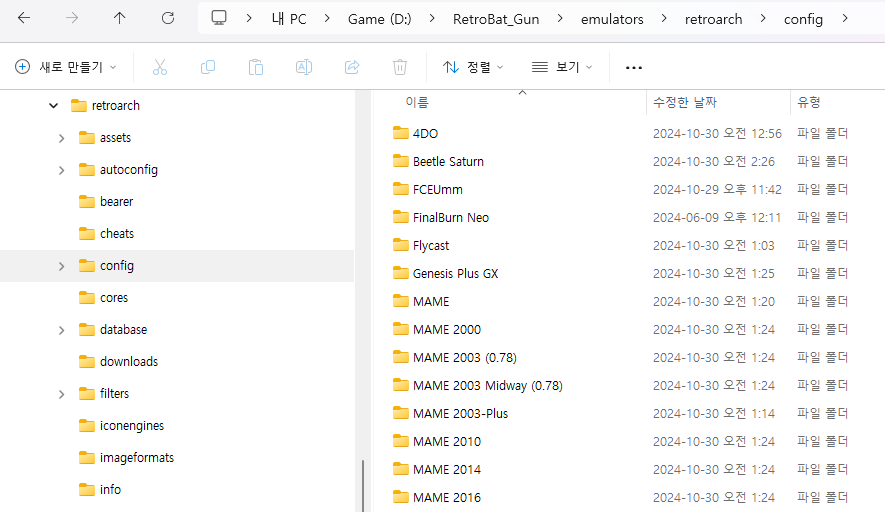Screen dimensions: 885x512
Task: Refresh the current folder view
Action: [x=168, y=18]
